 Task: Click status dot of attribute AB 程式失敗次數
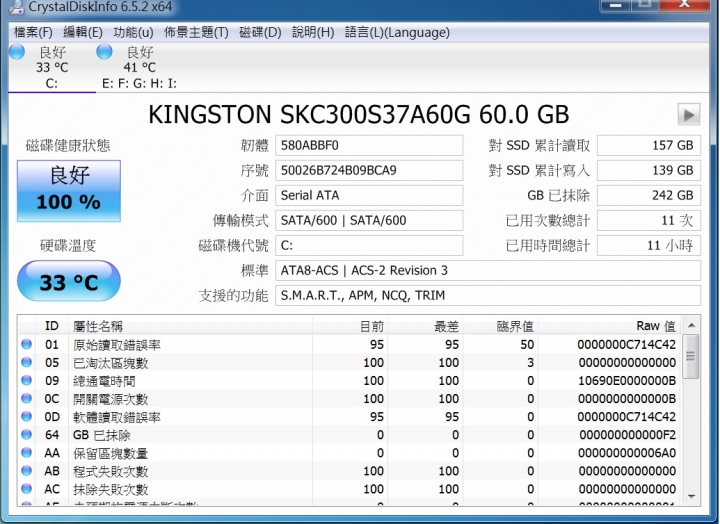(27, 471)
